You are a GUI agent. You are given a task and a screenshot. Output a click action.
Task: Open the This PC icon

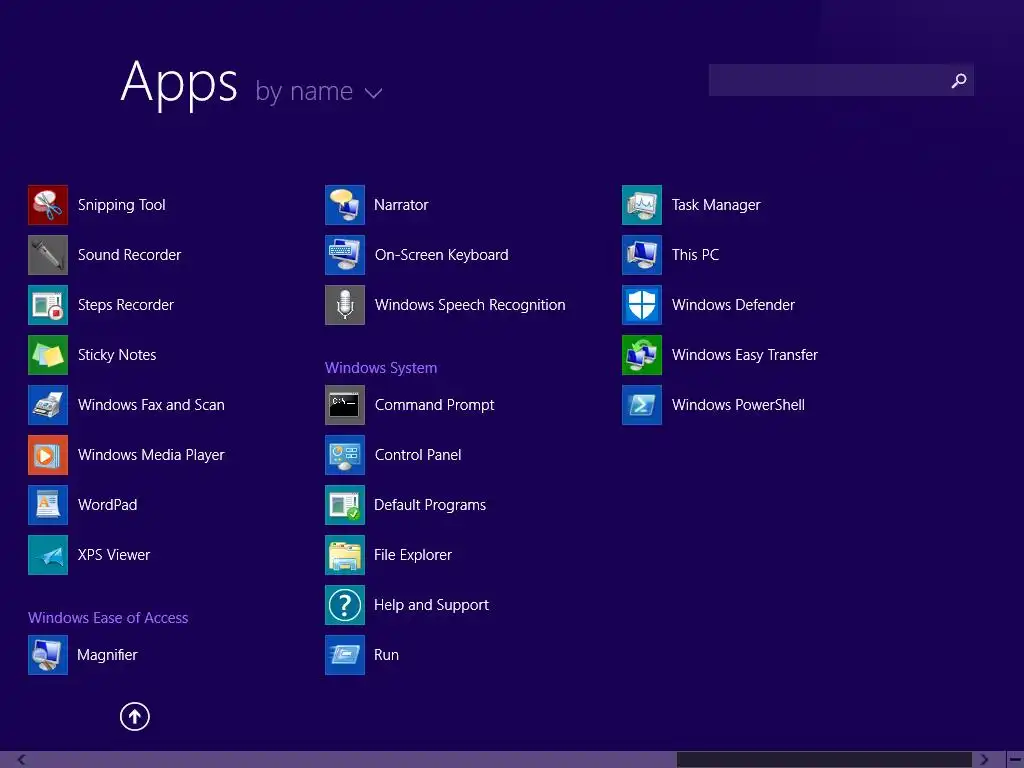642,255
